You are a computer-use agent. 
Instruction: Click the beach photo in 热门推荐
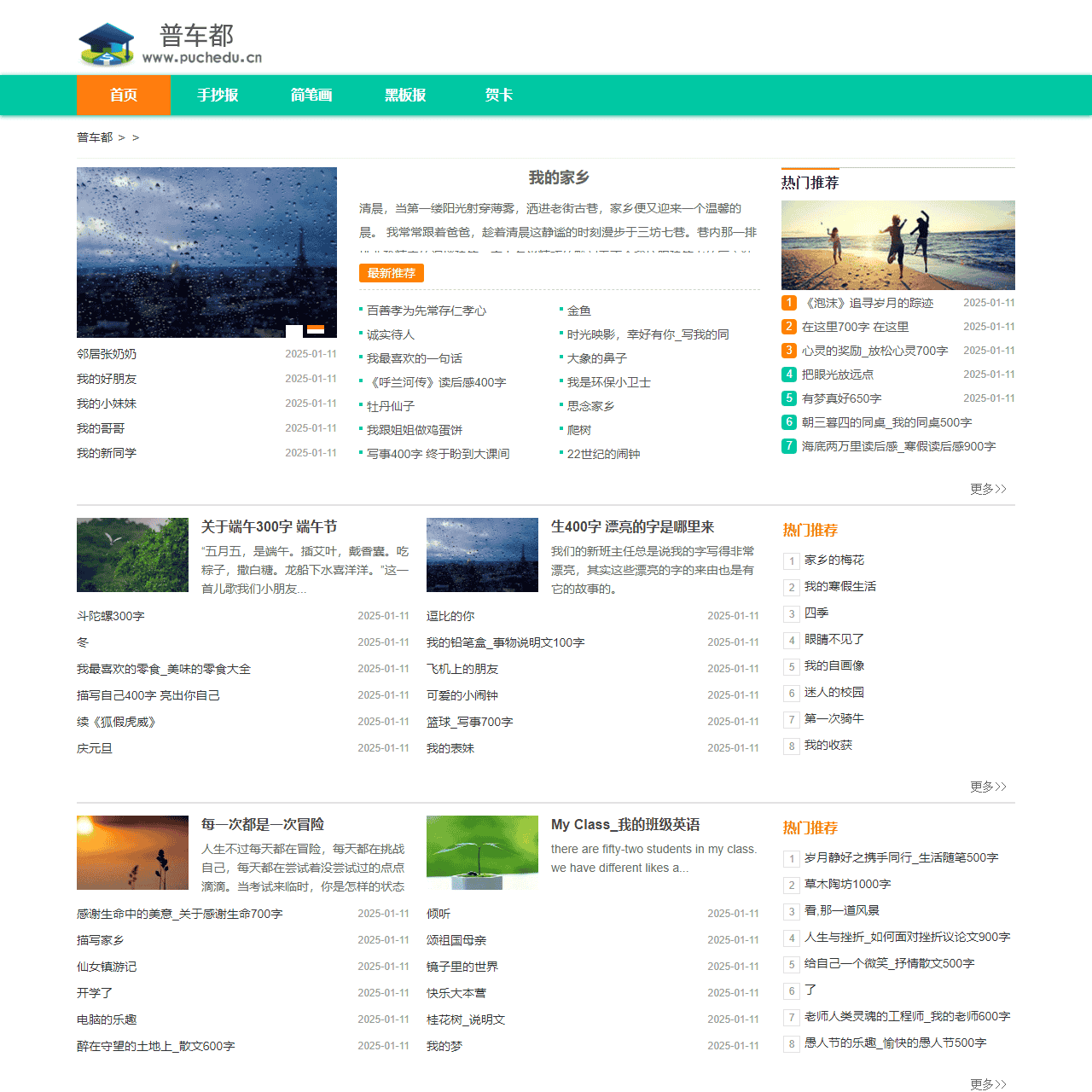[897, 245]
